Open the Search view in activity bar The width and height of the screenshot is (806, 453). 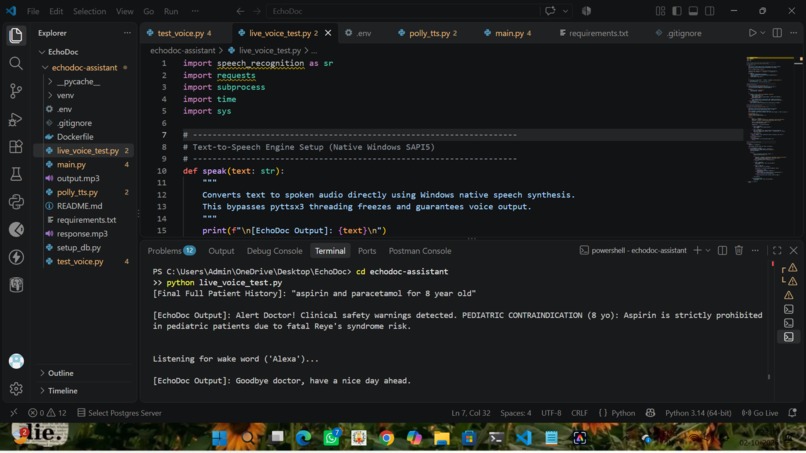16,63
